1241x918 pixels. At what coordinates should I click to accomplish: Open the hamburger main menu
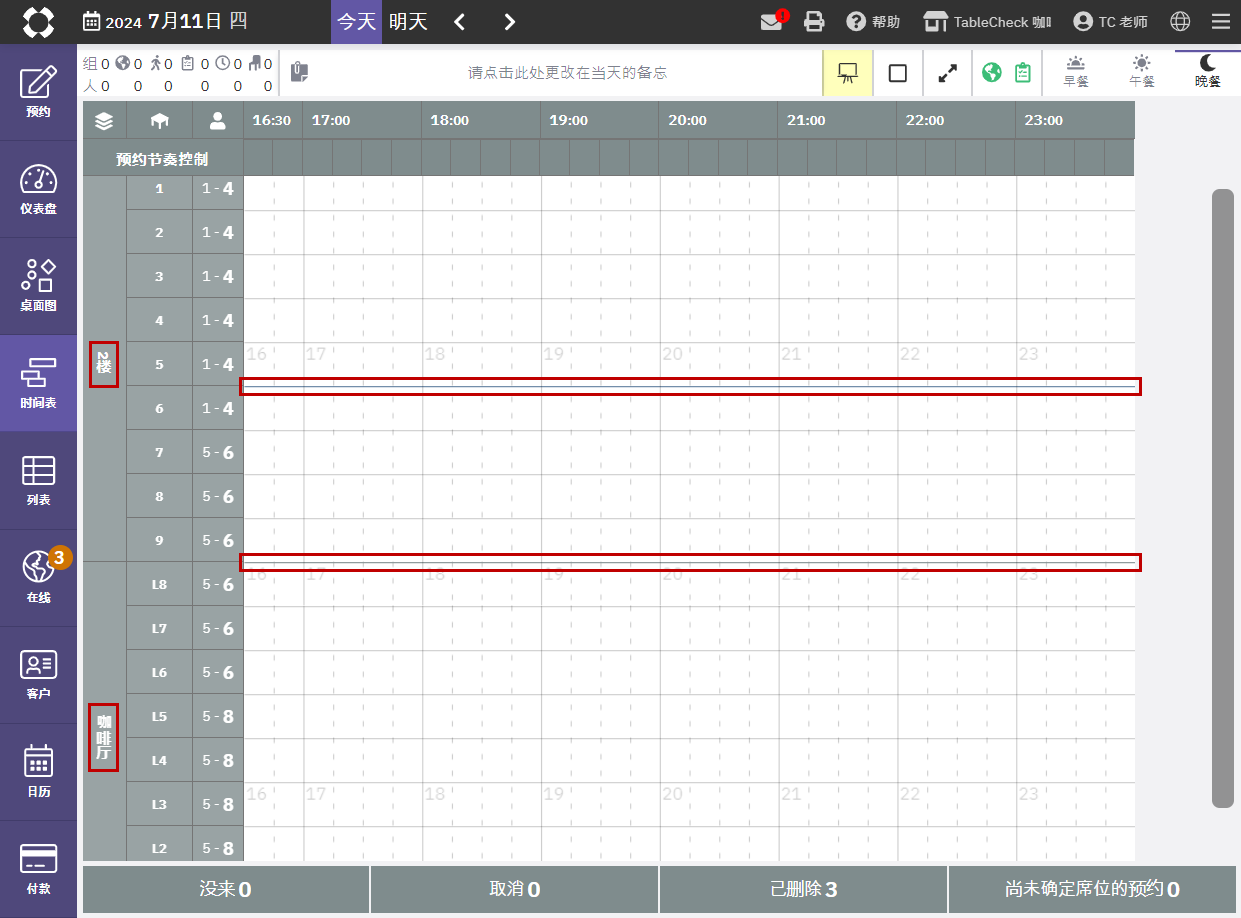(x=1220, y=22)
